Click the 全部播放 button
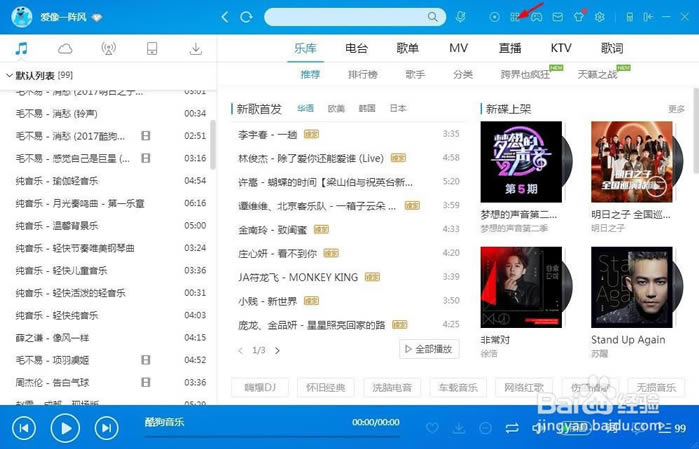Screen dimensions: 699x449 (x=429, y=349)
